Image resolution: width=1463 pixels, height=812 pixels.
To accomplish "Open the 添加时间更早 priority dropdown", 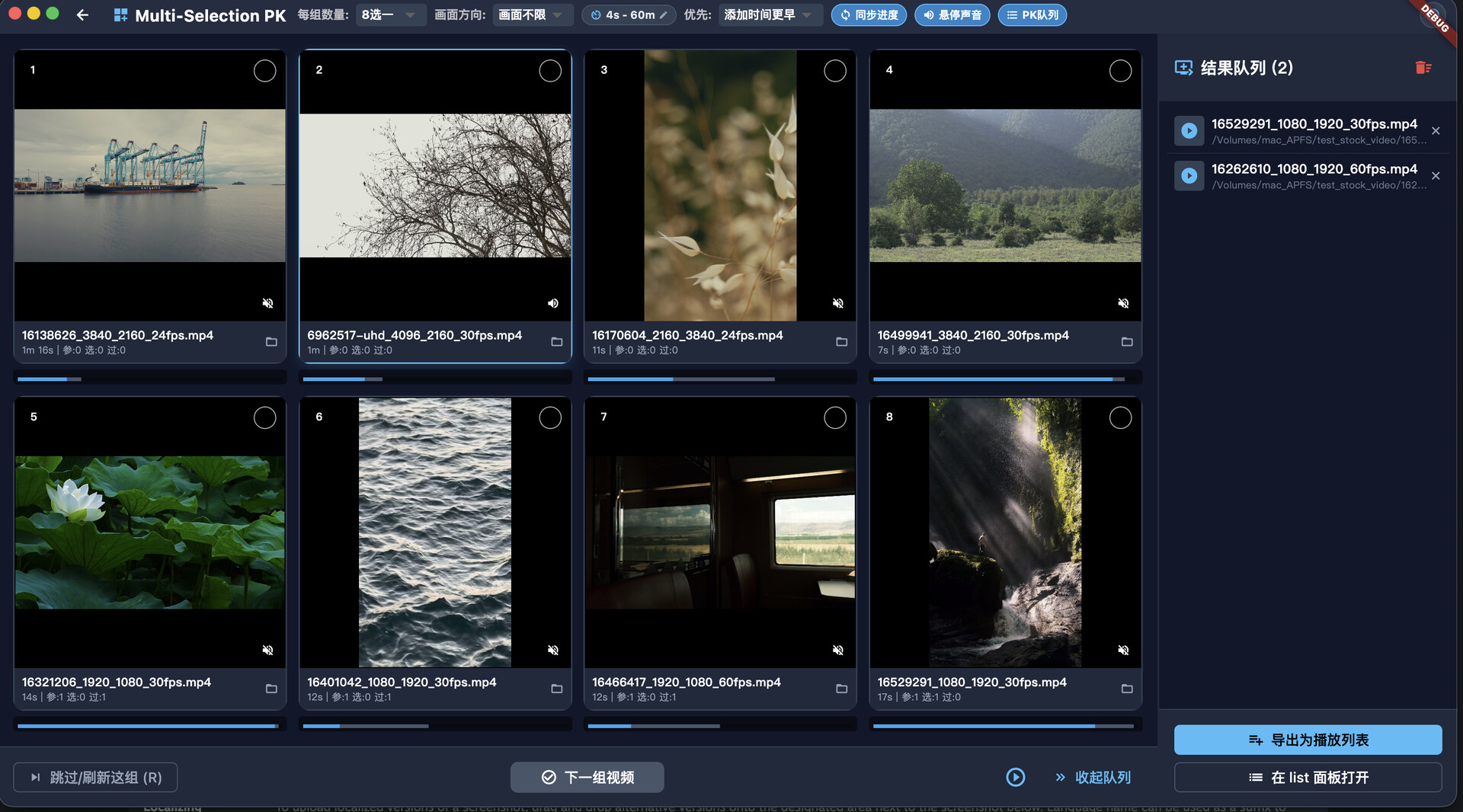I will (x=770, y=15).
